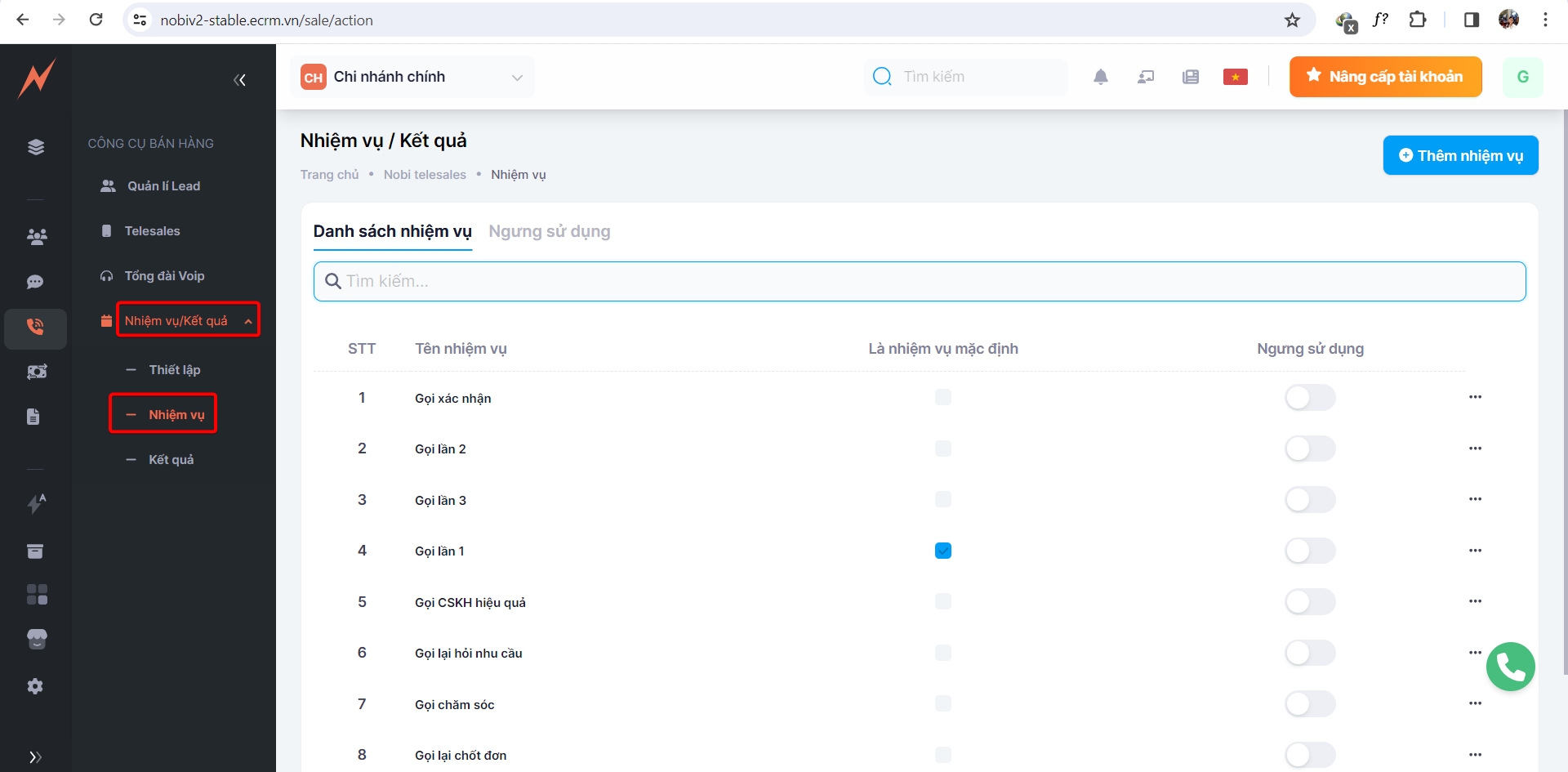Screen dimensions: 1568x772
Task: Toggle Ngưng sử dụng switch for Gọi CSKH hiệu quả
Action: (1309, 602)
